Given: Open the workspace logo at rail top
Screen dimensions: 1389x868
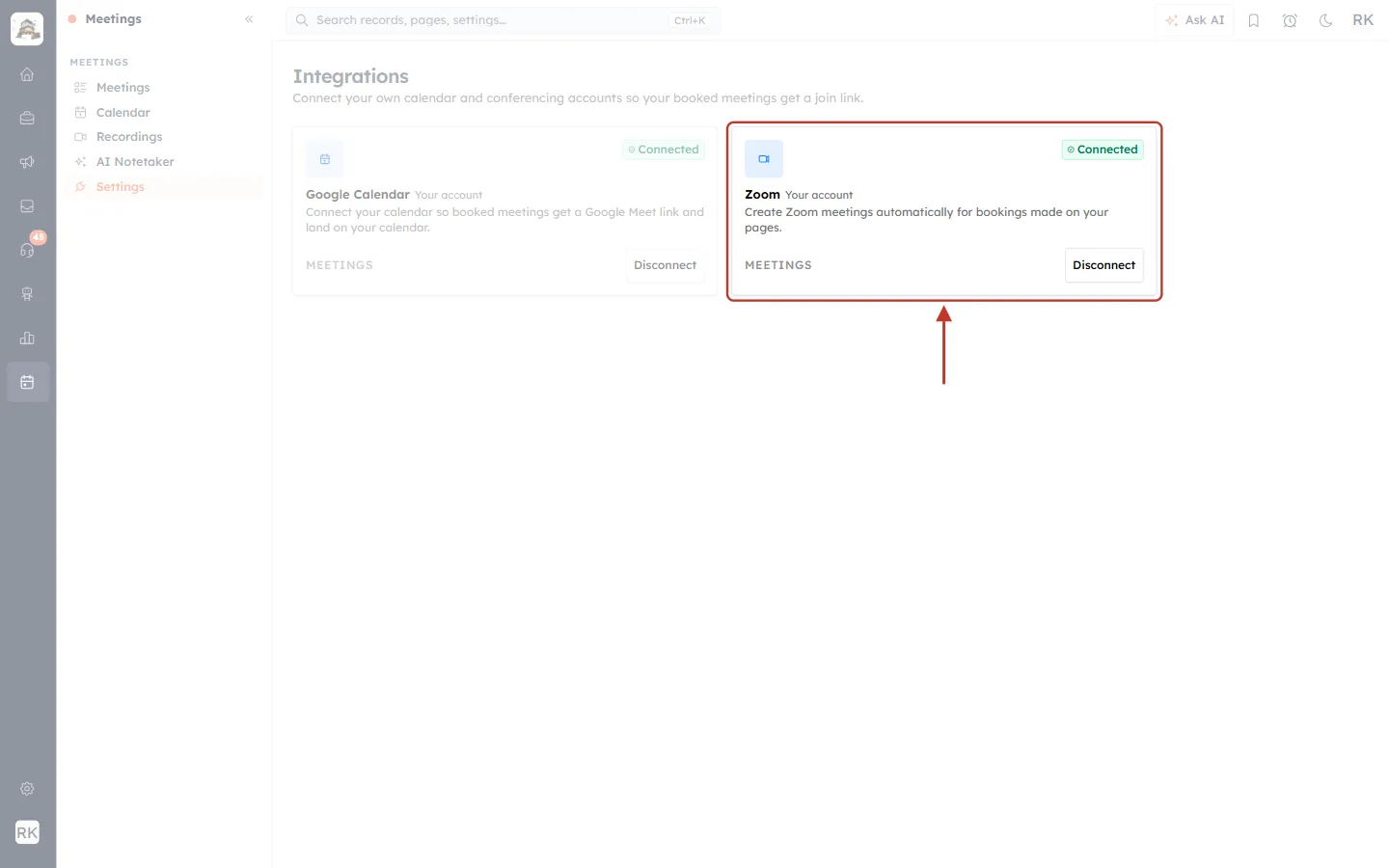Looking at the screenshot, I should coord(27,29).
